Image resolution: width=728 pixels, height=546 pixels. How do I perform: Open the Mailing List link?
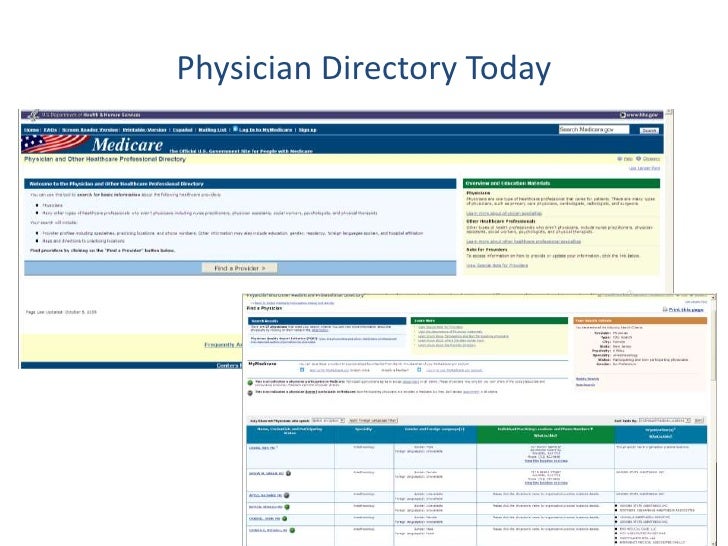[212, 130]
